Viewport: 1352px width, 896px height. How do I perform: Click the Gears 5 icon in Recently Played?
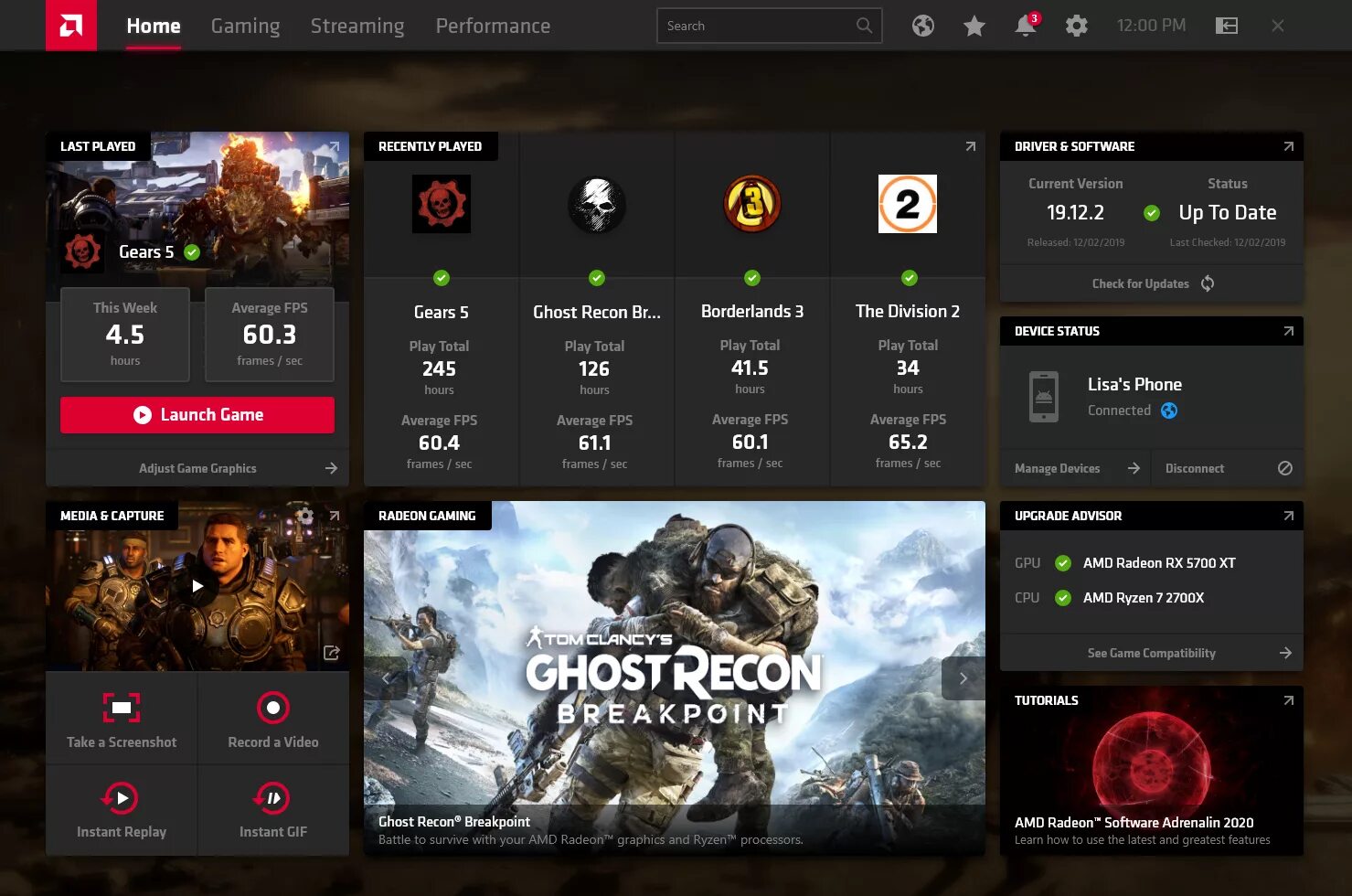click(x=442, y=204)
